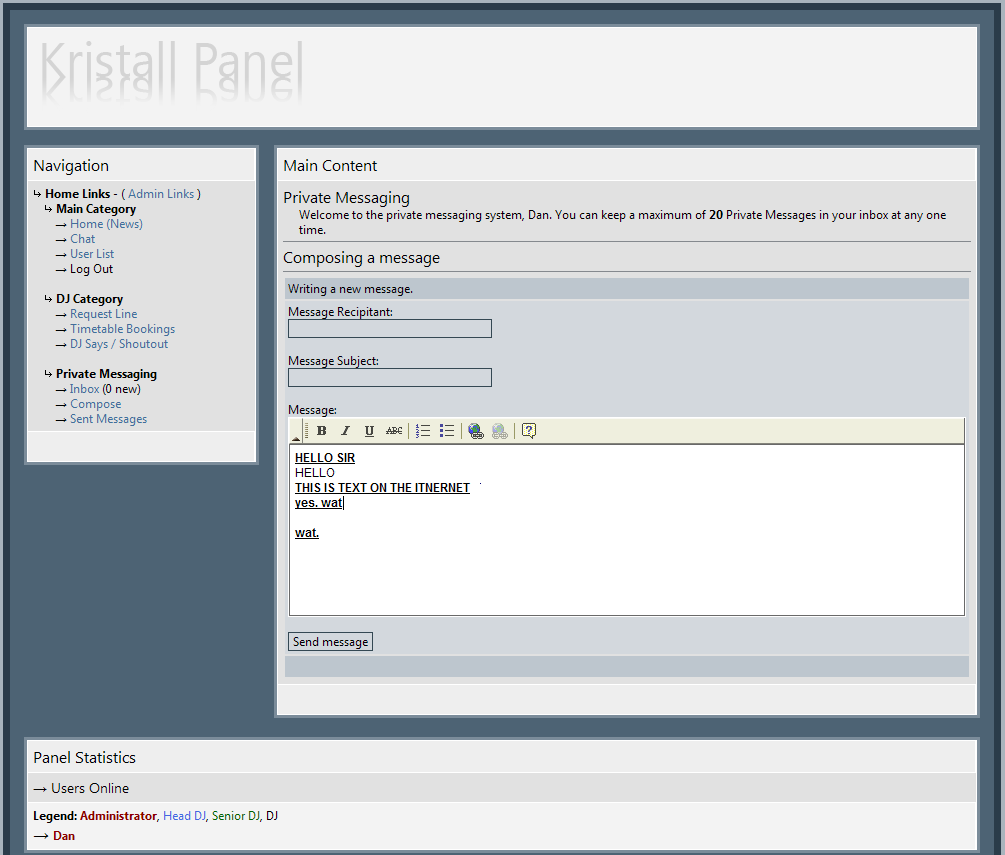The image size is (1005, 855).
Task: Go to the Home (News) page
Action: (x=106, y=224)
